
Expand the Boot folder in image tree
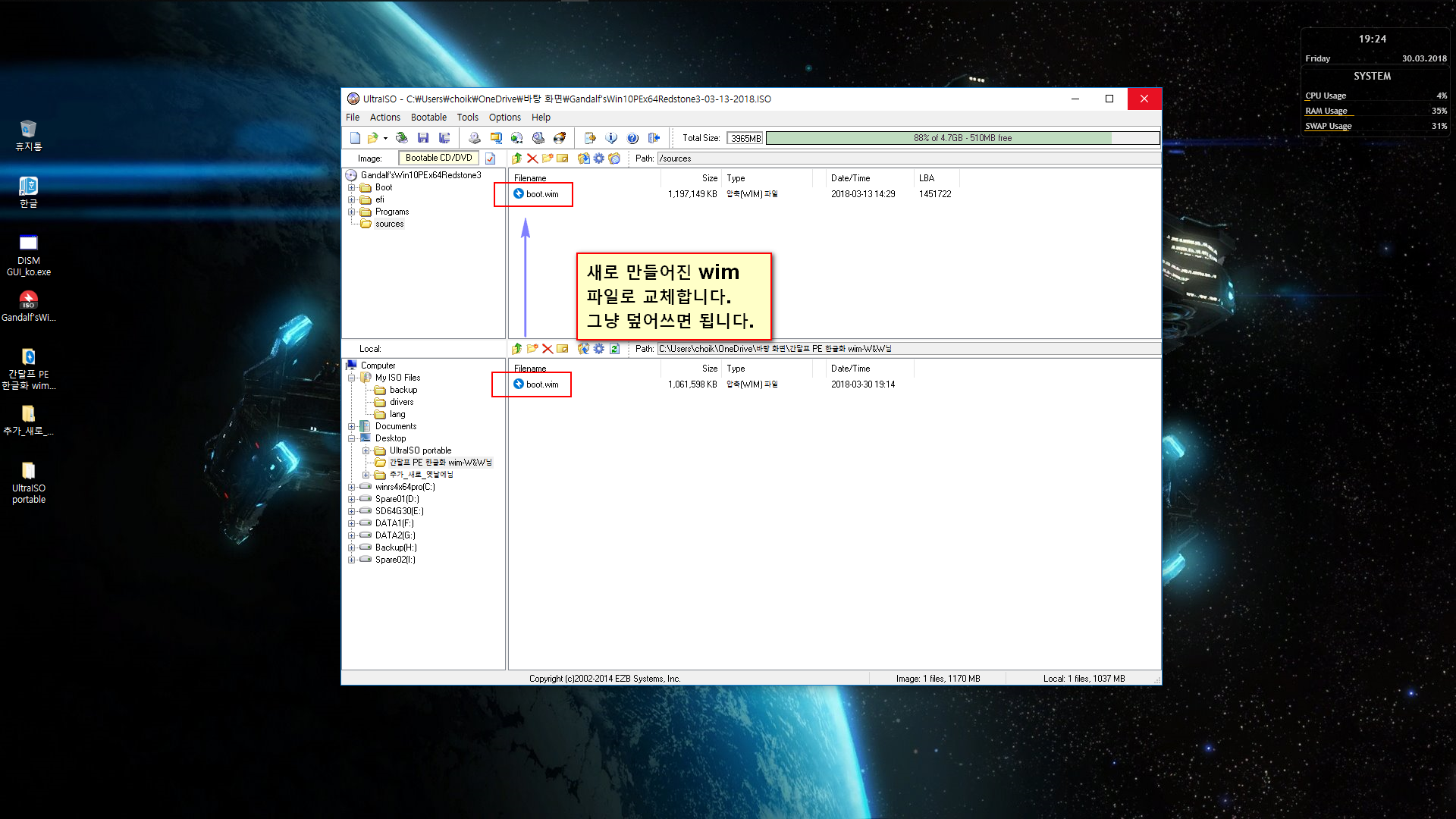coord(352,187)
